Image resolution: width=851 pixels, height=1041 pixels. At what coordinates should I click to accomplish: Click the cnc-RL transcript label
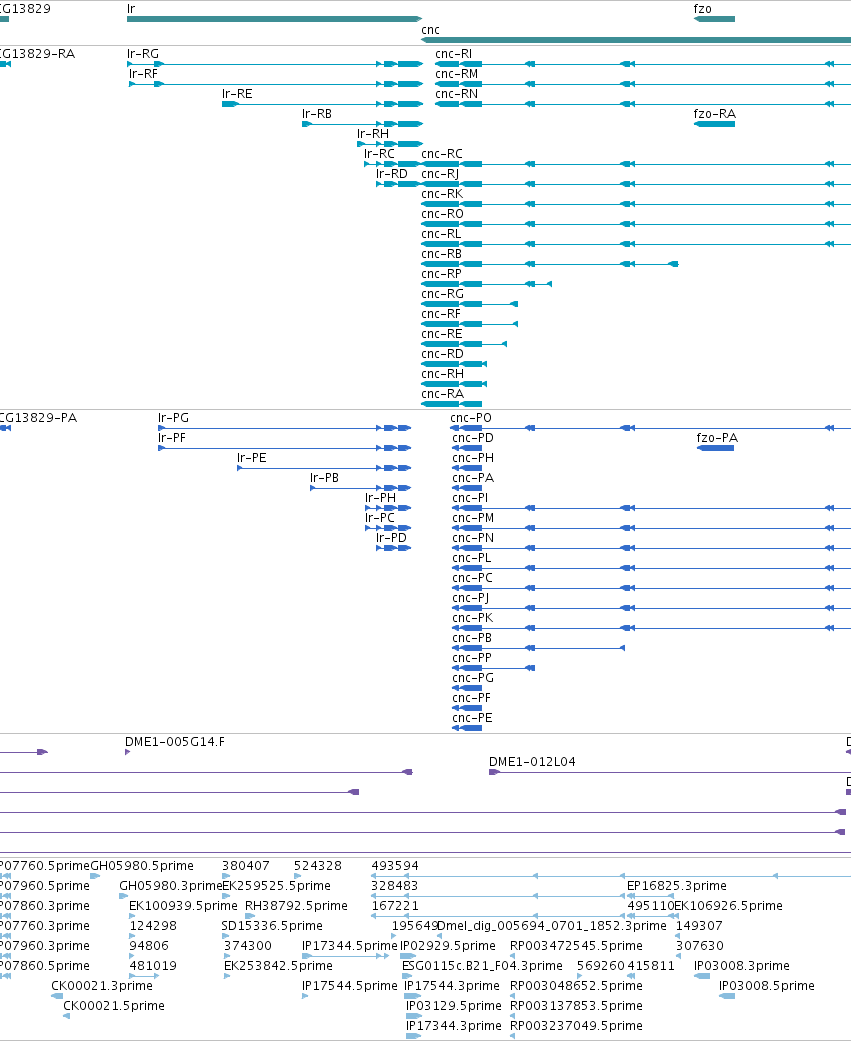[x=441, y=233]
